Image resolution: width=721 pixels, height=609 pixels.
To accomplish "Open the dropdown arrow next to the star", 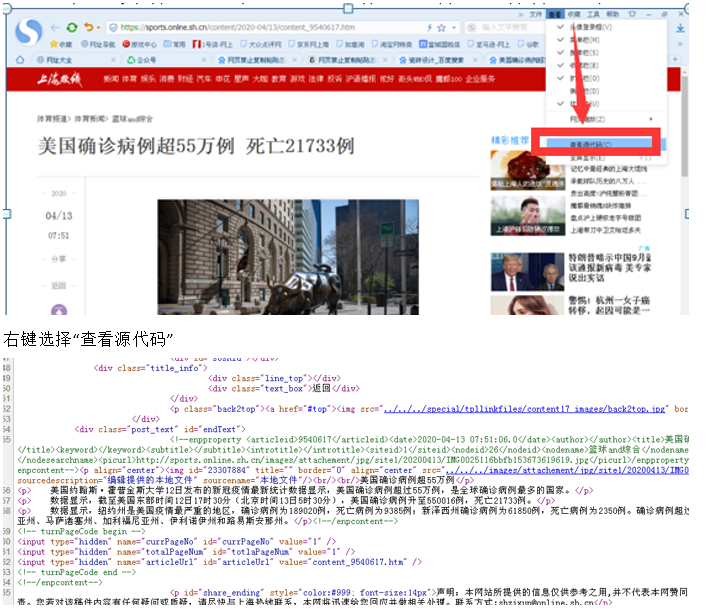I will coord(454,28).
